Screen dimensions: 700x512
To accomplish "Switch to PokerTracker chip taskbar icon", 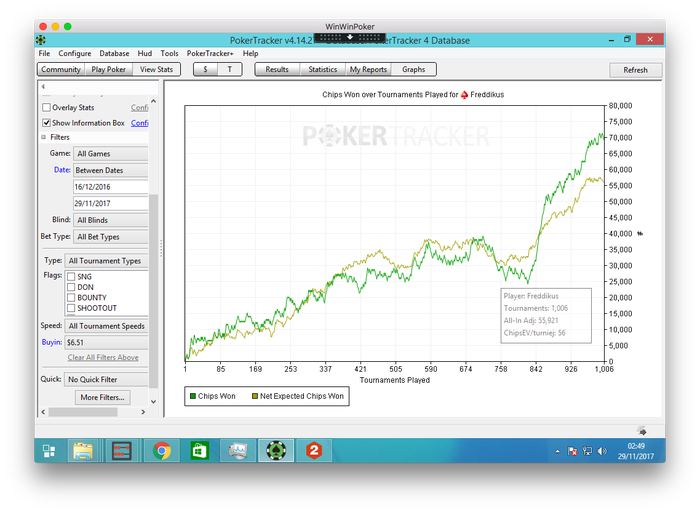I will (276, 451).
